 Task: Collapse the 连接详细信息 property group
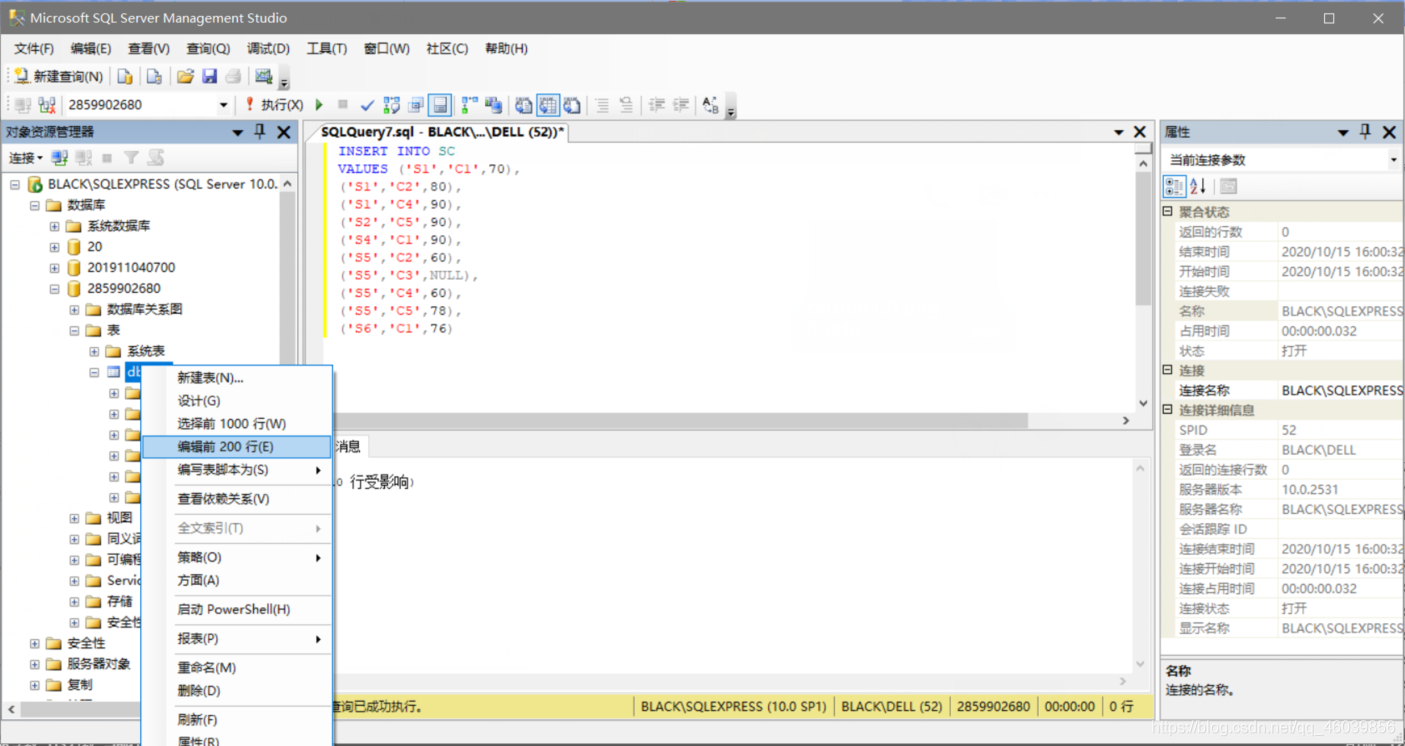point(1167,410)
